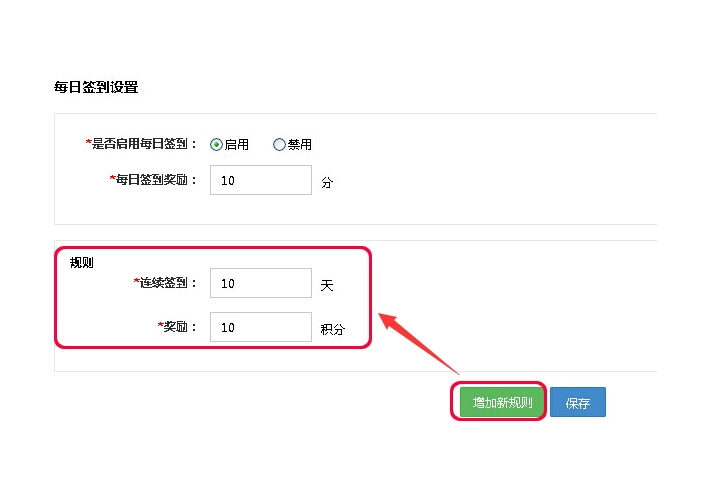Click the red arrow annotation
Screen dimensions: 710x500
click(418, 345)
